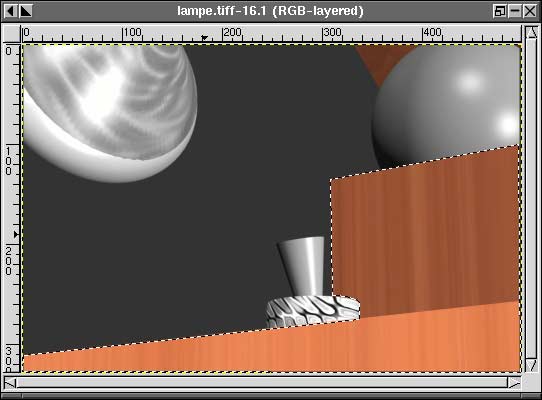Click the minimize icon in the title bar
This screenshot has width=542, height=400.
[515, 11]
